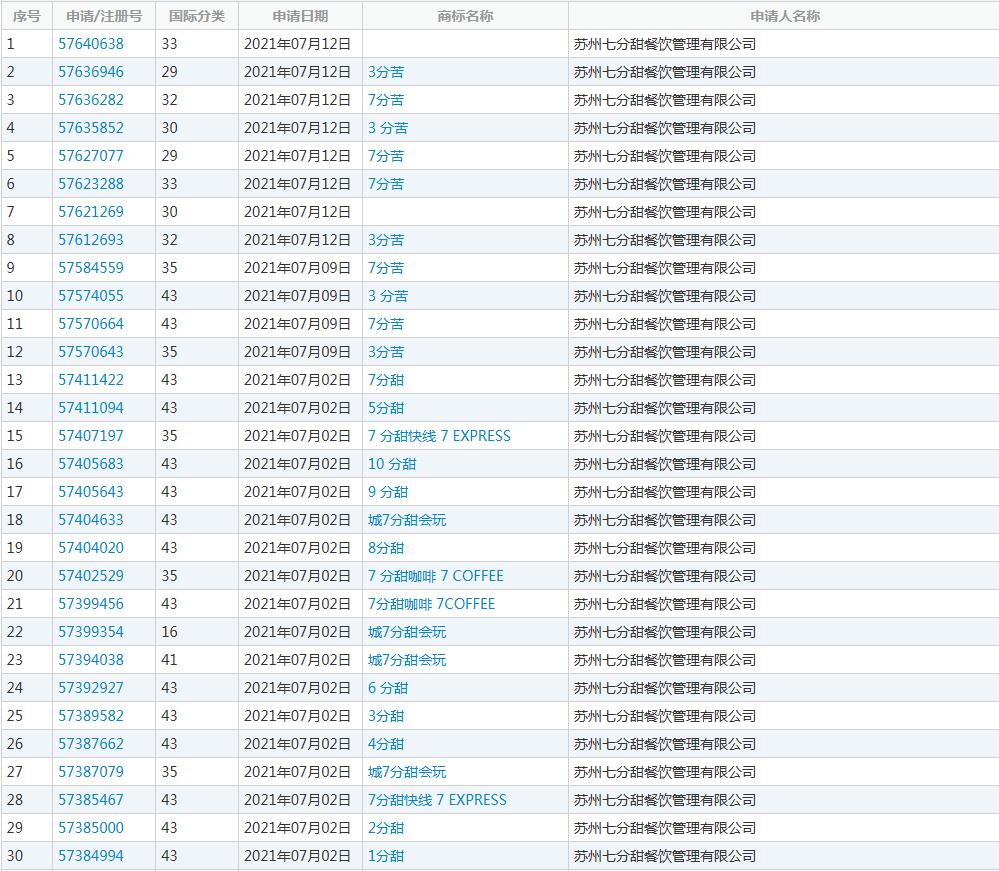Open registration number 57407197

(91, 436)
